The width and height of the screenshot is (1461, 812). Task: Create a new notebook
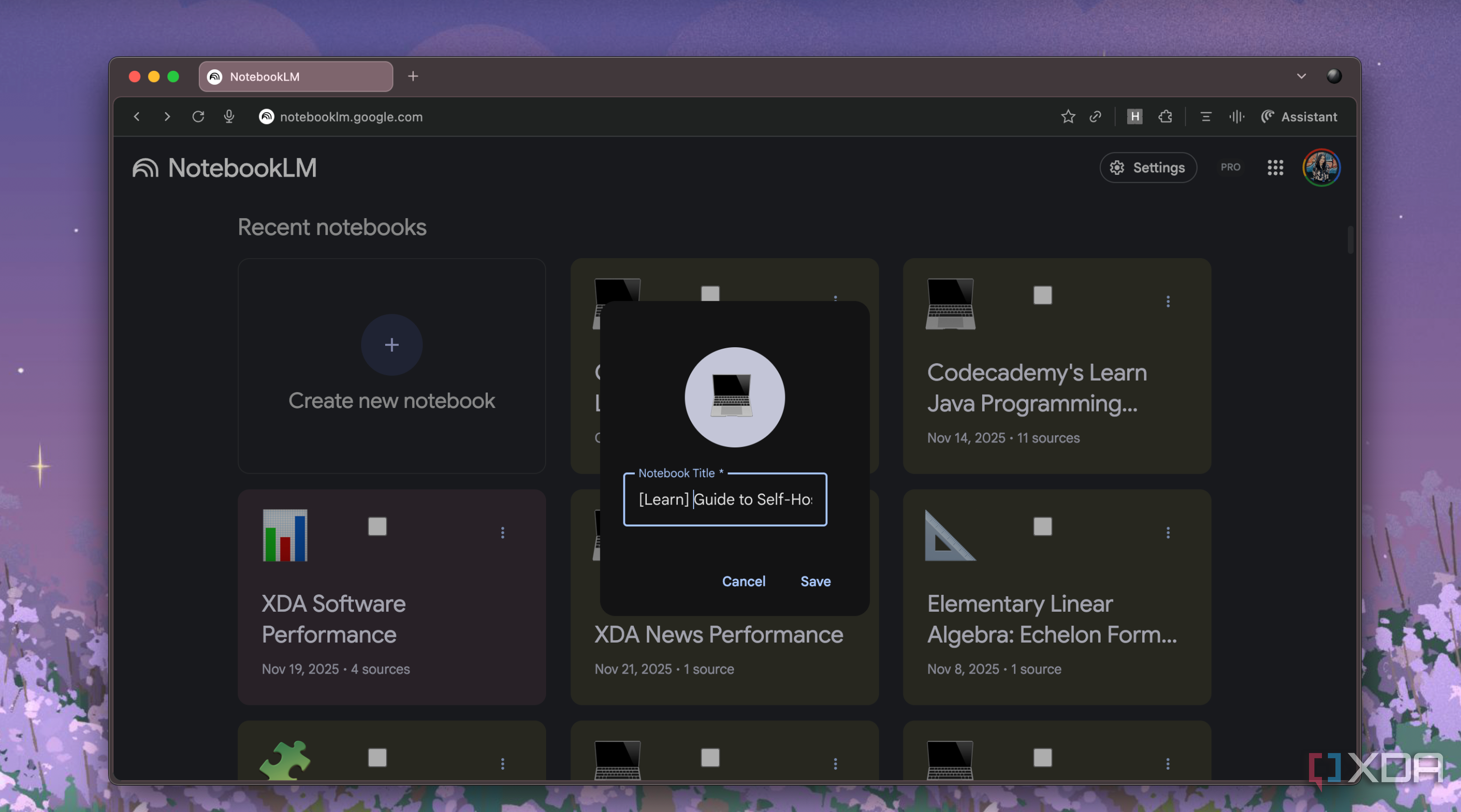point(391,366)
